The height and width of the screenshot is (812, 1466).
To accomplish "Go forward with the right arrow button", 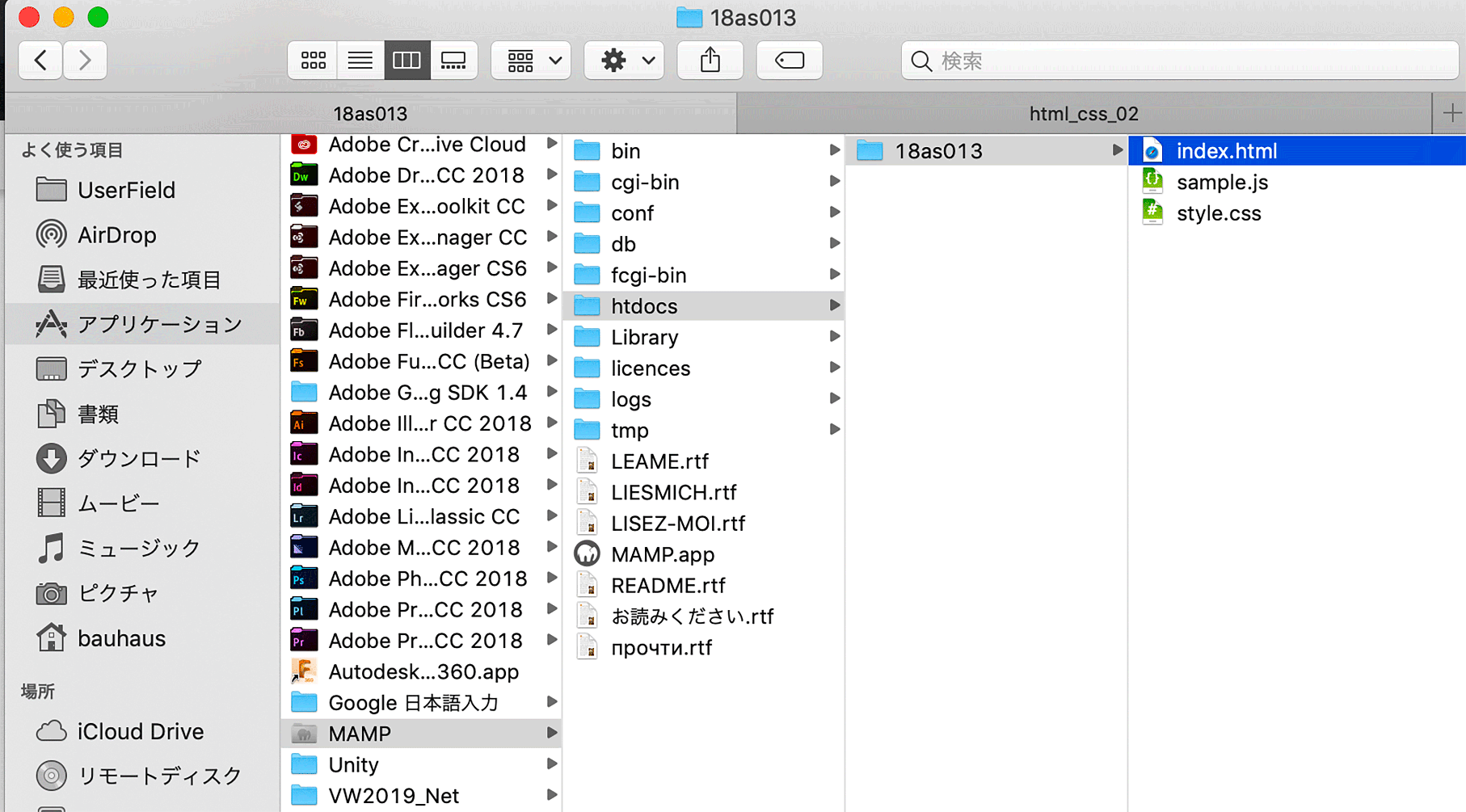I will click(x=85, y=61).
